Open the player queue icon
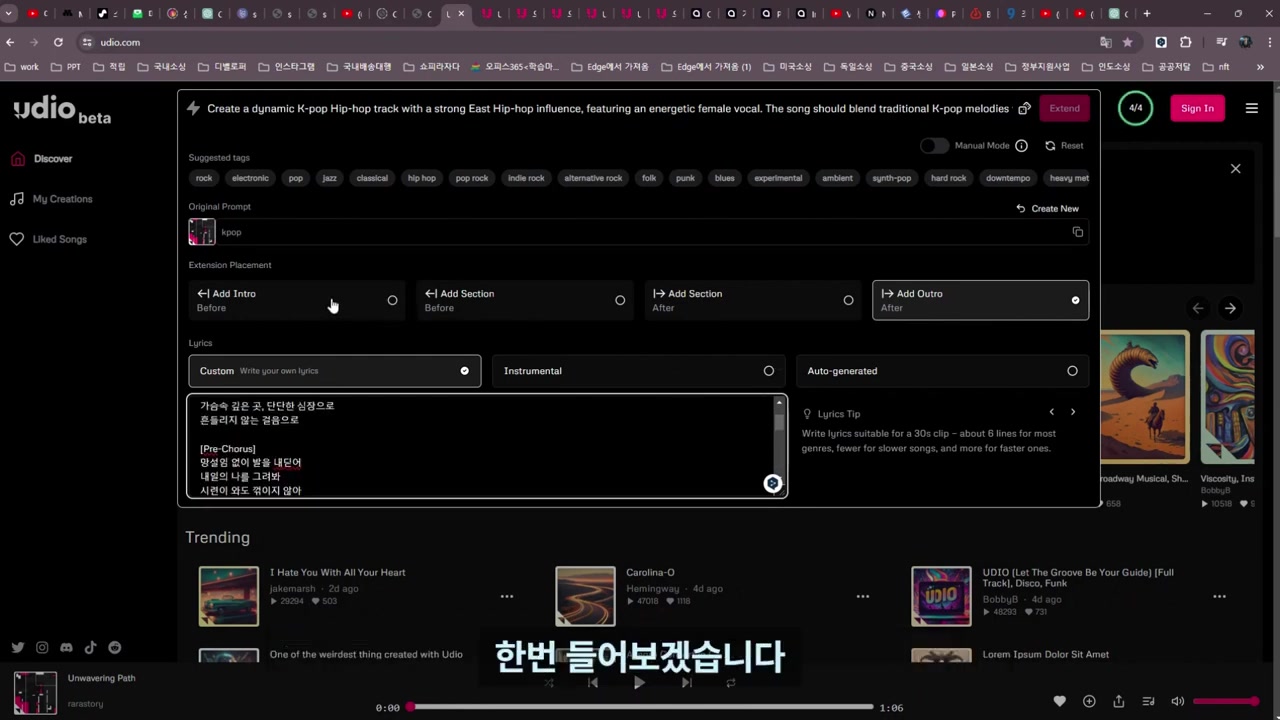The image size is (1280, 720). click(1148, 701)
